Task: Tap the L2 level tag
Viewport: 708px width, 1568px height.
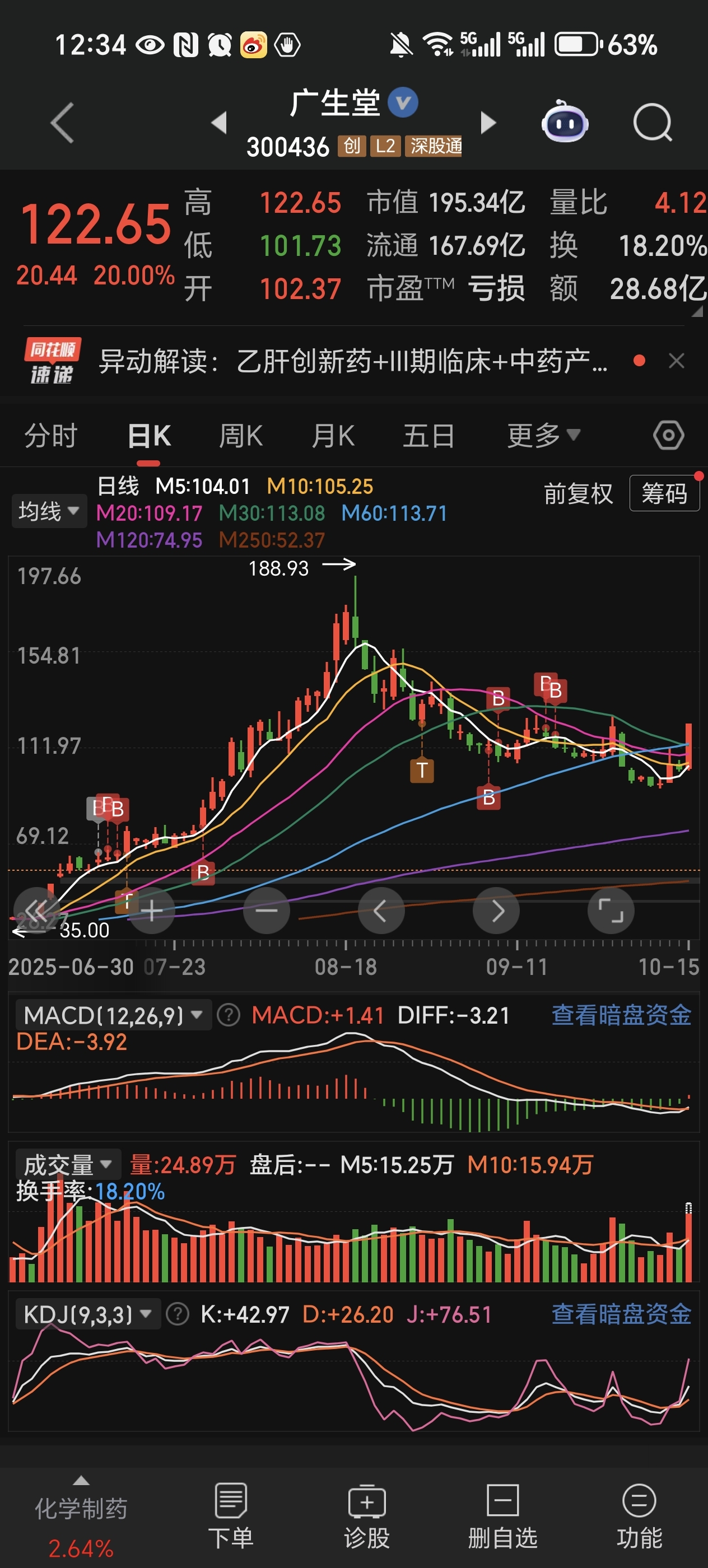Action: 385,146
